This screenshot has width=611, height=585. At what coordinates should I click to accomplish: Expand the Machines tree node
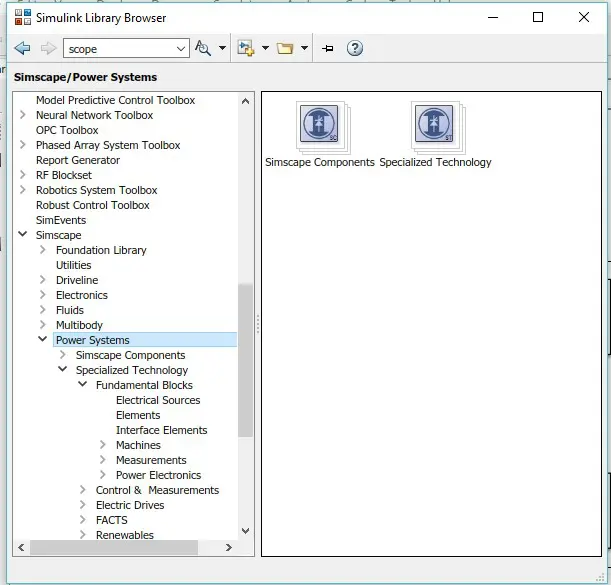click(103, 445)
